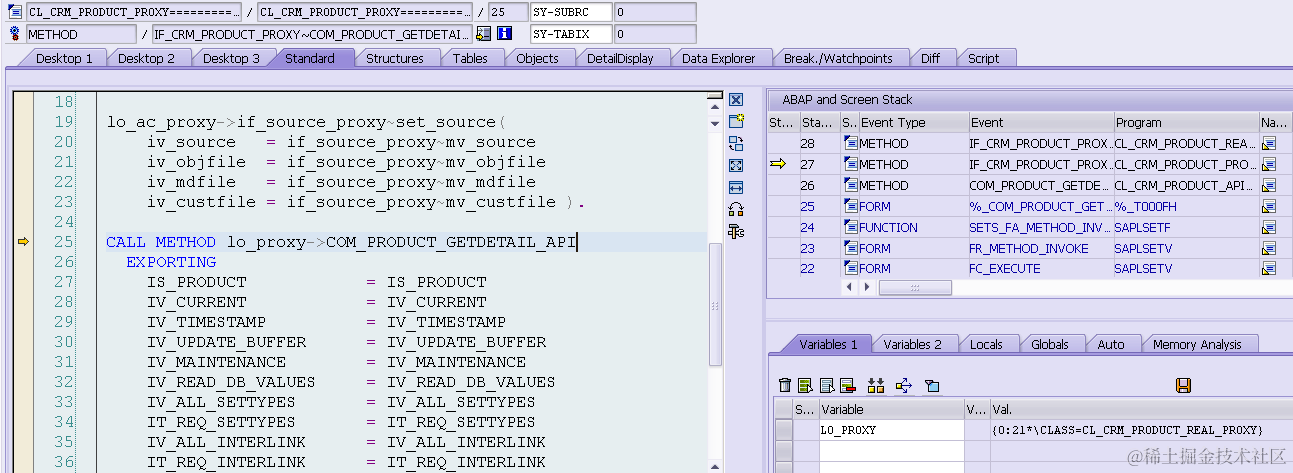The image size is (1293, 473).
Task: Open the Structures tab
Action: click(395, 58)
